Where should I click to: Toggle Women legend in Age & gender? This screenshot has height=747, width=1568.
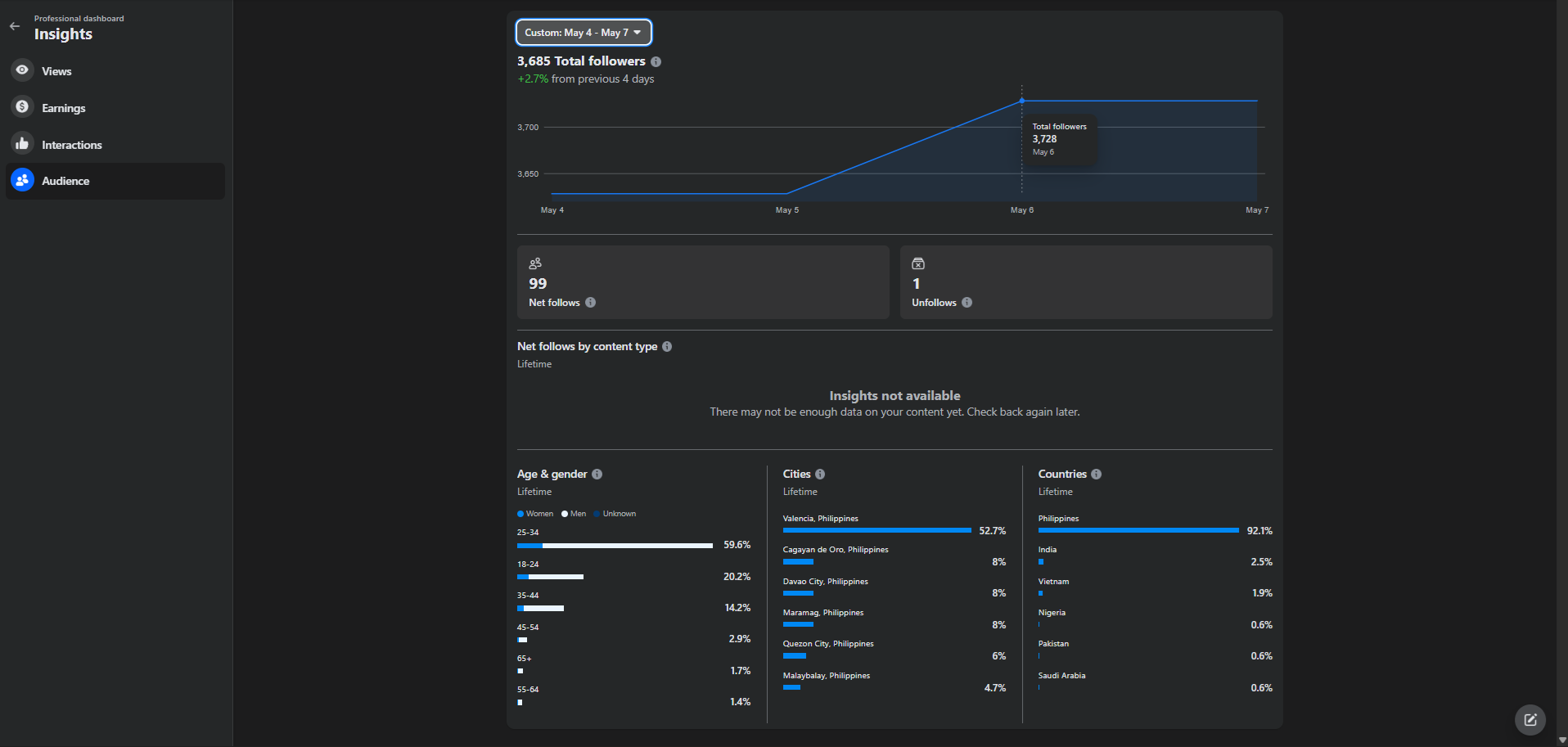(x=536, y=514)
